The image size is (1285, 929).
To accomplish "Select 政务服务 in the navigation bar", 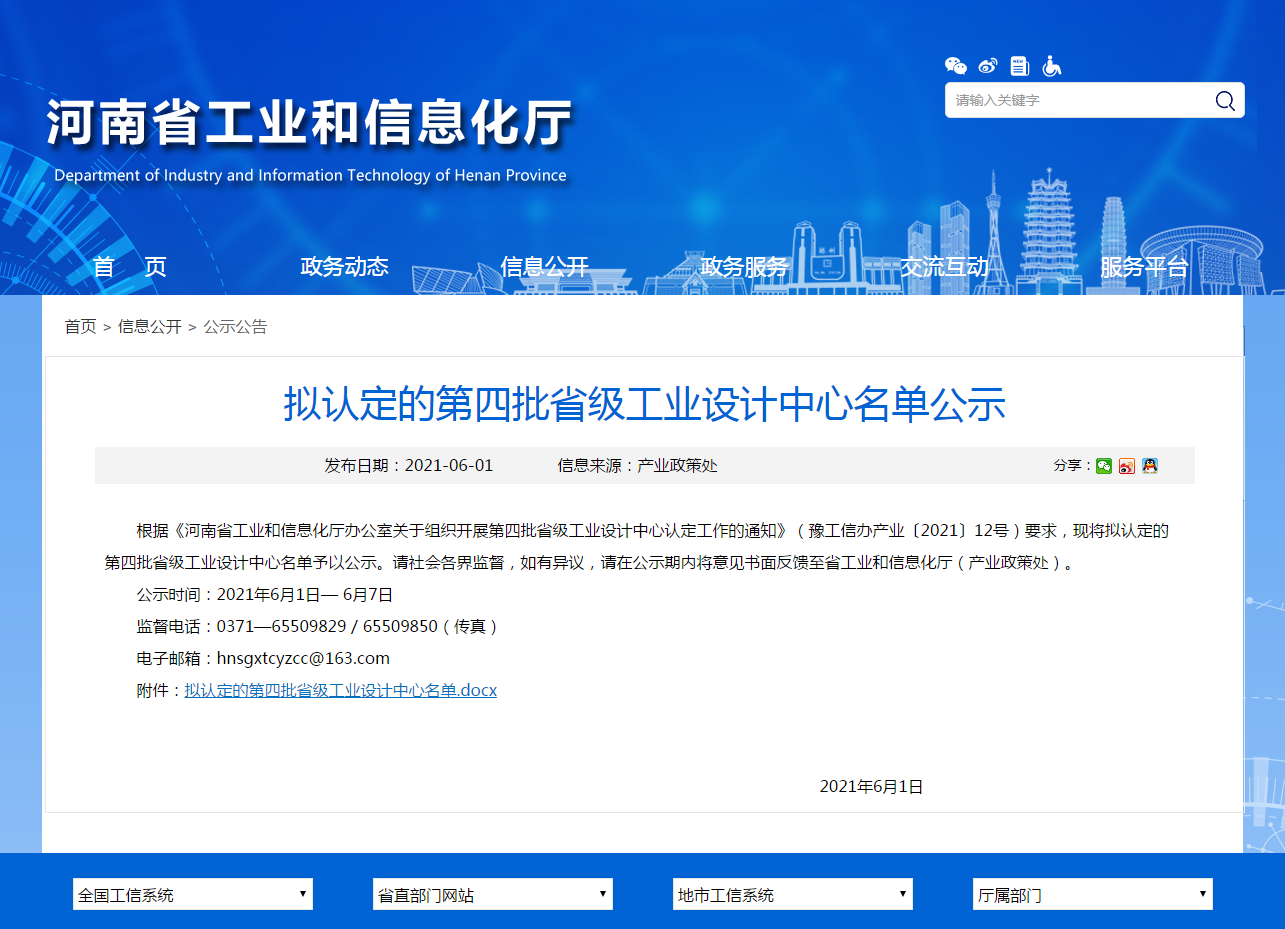I will pos(745,267).
